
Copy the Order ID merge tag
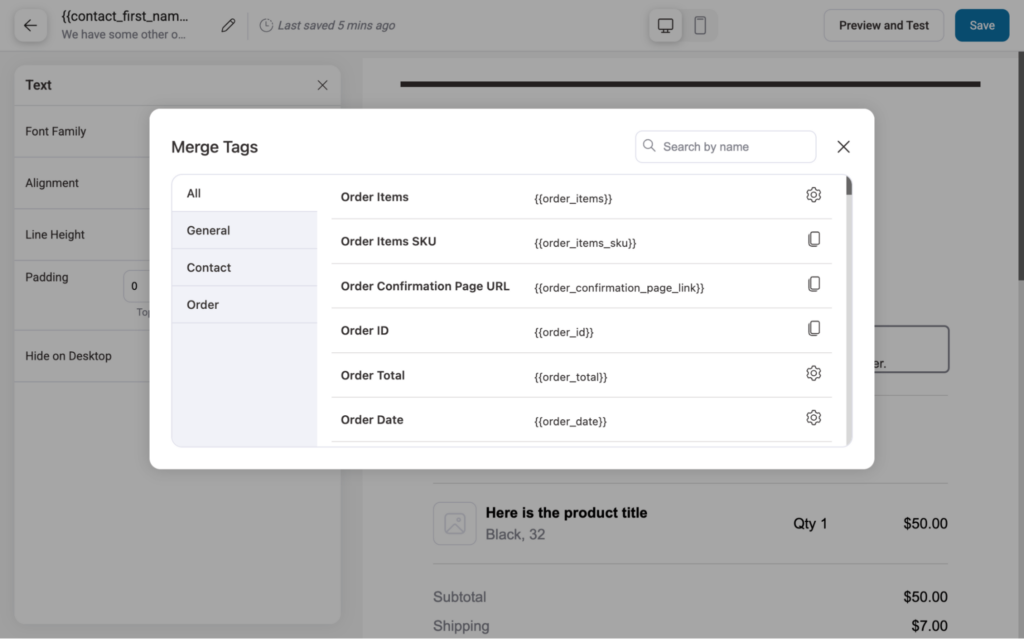(814, 328)
